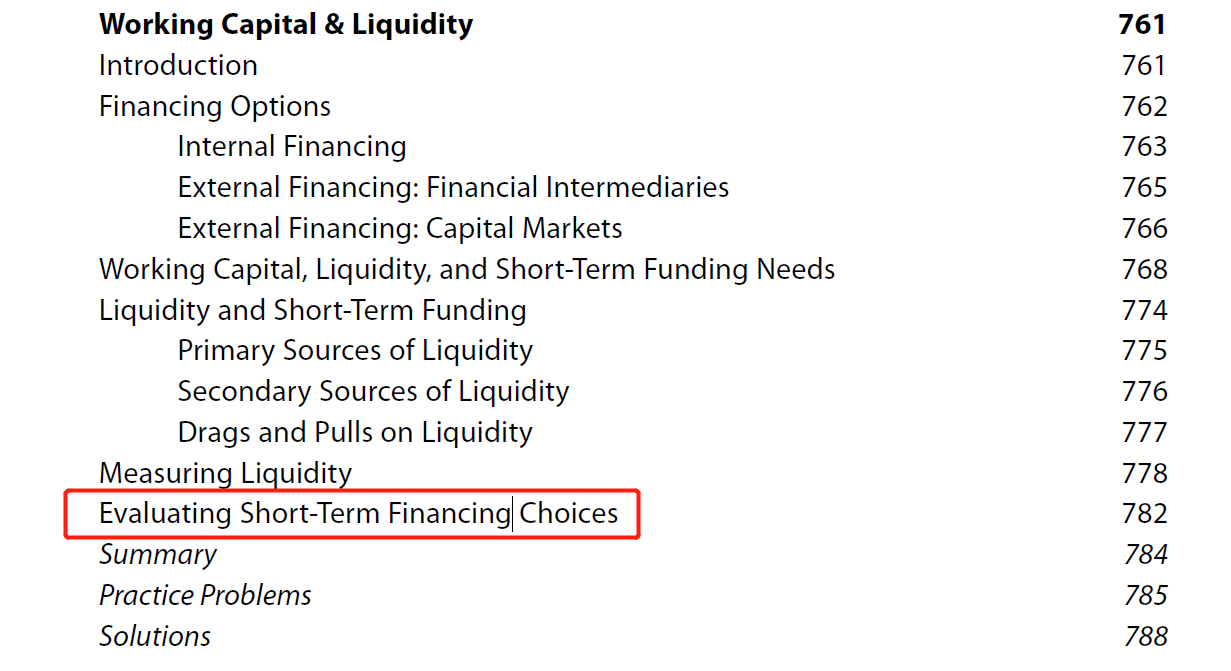1231x671 pixels.
Task: Select Secondary Sources of Liquidity
Action: pyautogui.click(x=373, y=392)
